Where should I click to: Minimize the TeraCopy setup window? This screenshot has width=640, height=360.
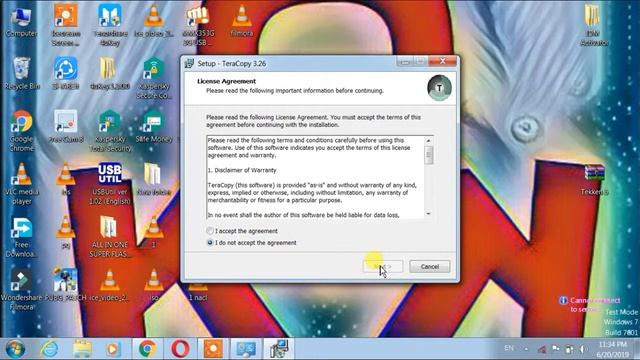click(405, 62)
